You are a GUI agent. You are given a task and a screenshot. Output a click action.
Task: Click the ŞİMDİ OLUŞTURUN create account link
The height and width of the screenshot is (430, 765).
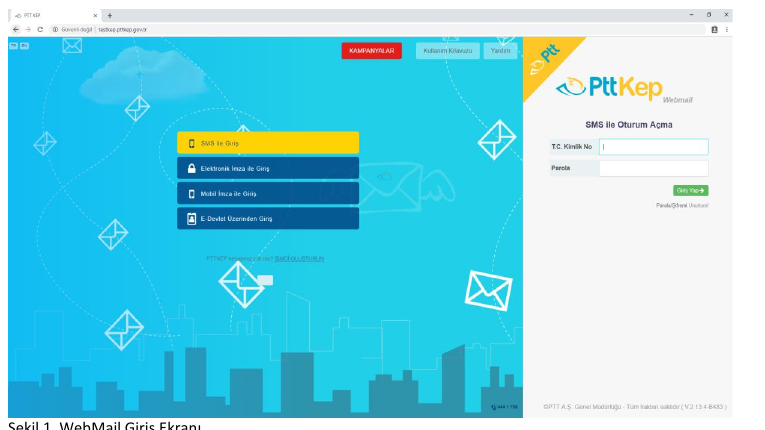pos(299,259)
